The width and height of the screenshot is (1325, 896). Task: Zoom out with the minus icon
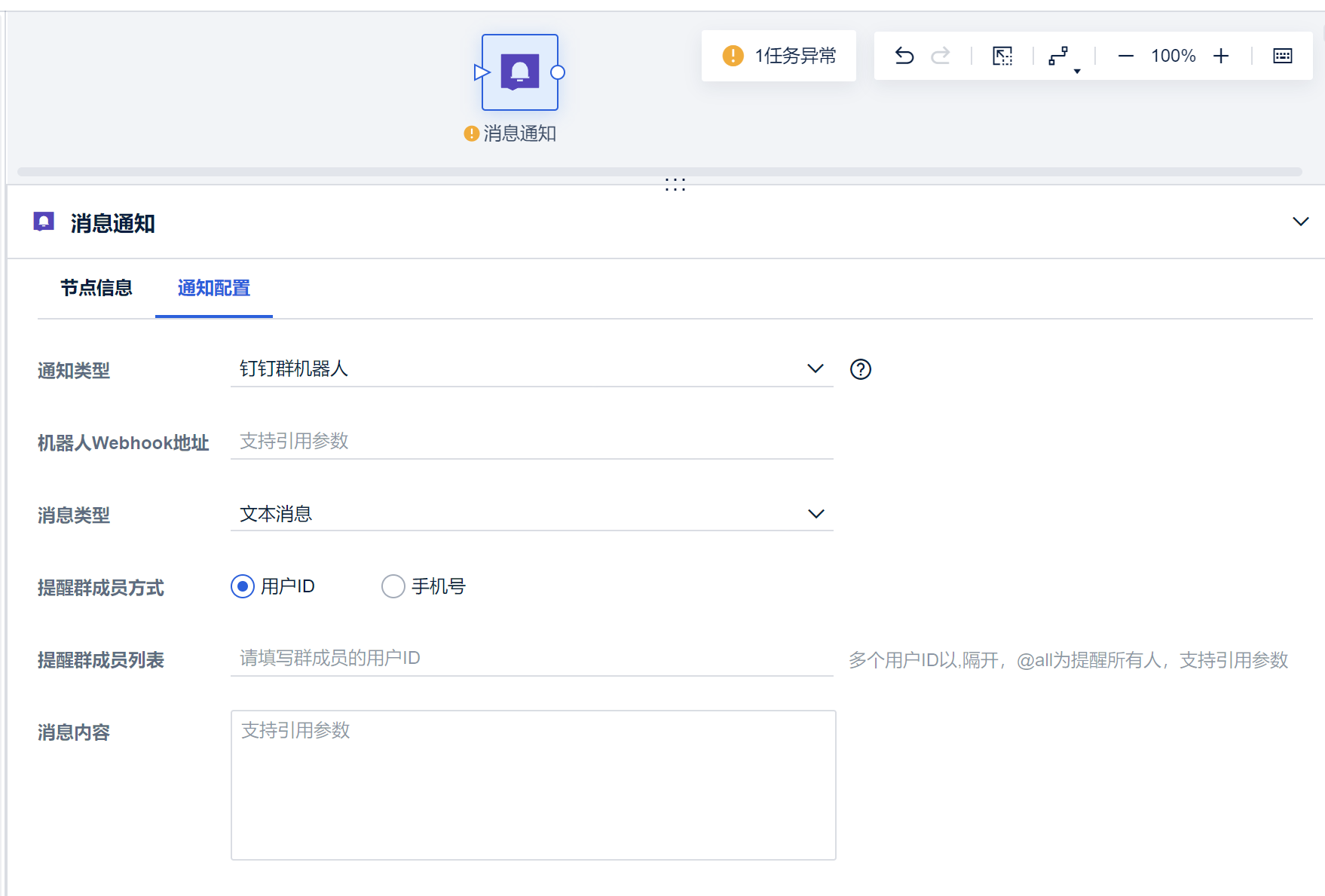1125,56
